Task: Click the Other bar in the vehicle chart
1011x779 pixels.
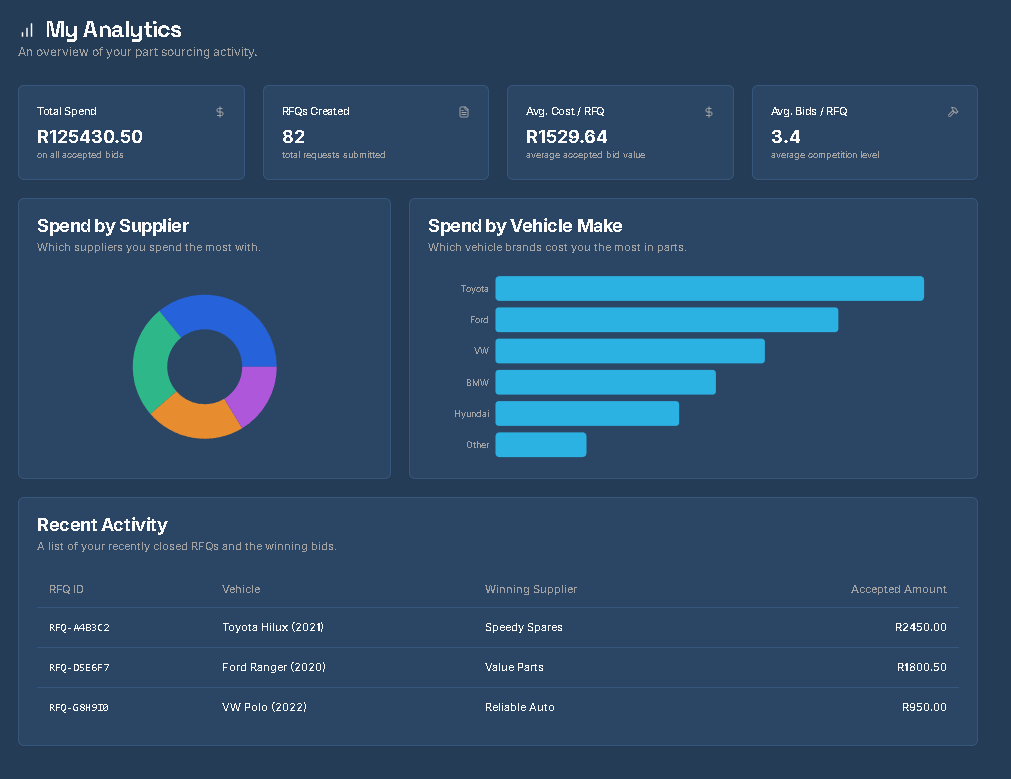Action: [540, 444]
